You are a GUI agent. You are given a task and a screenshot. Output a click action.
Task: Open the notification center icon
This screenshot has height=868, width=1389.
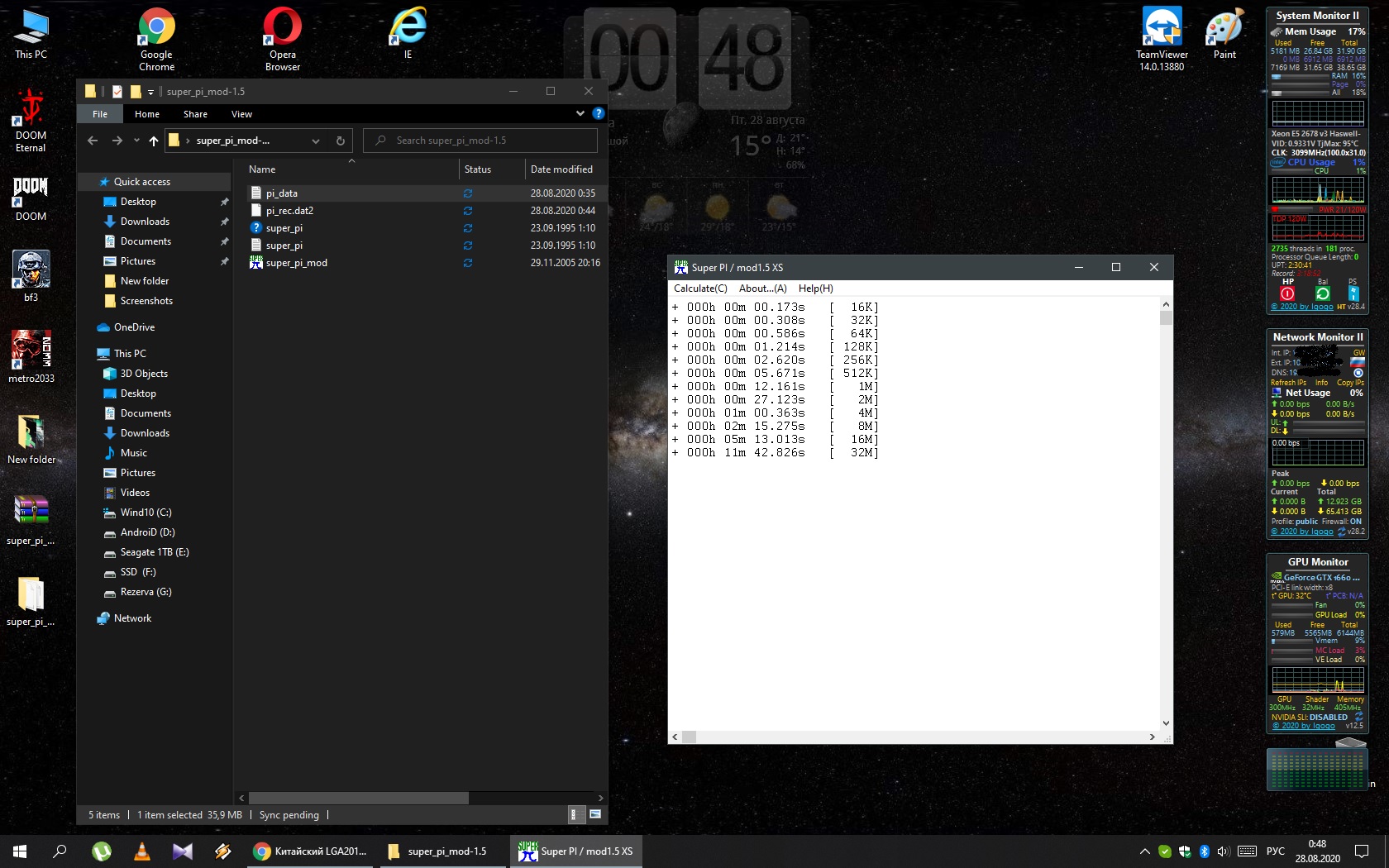click(x=1362, y=851)
